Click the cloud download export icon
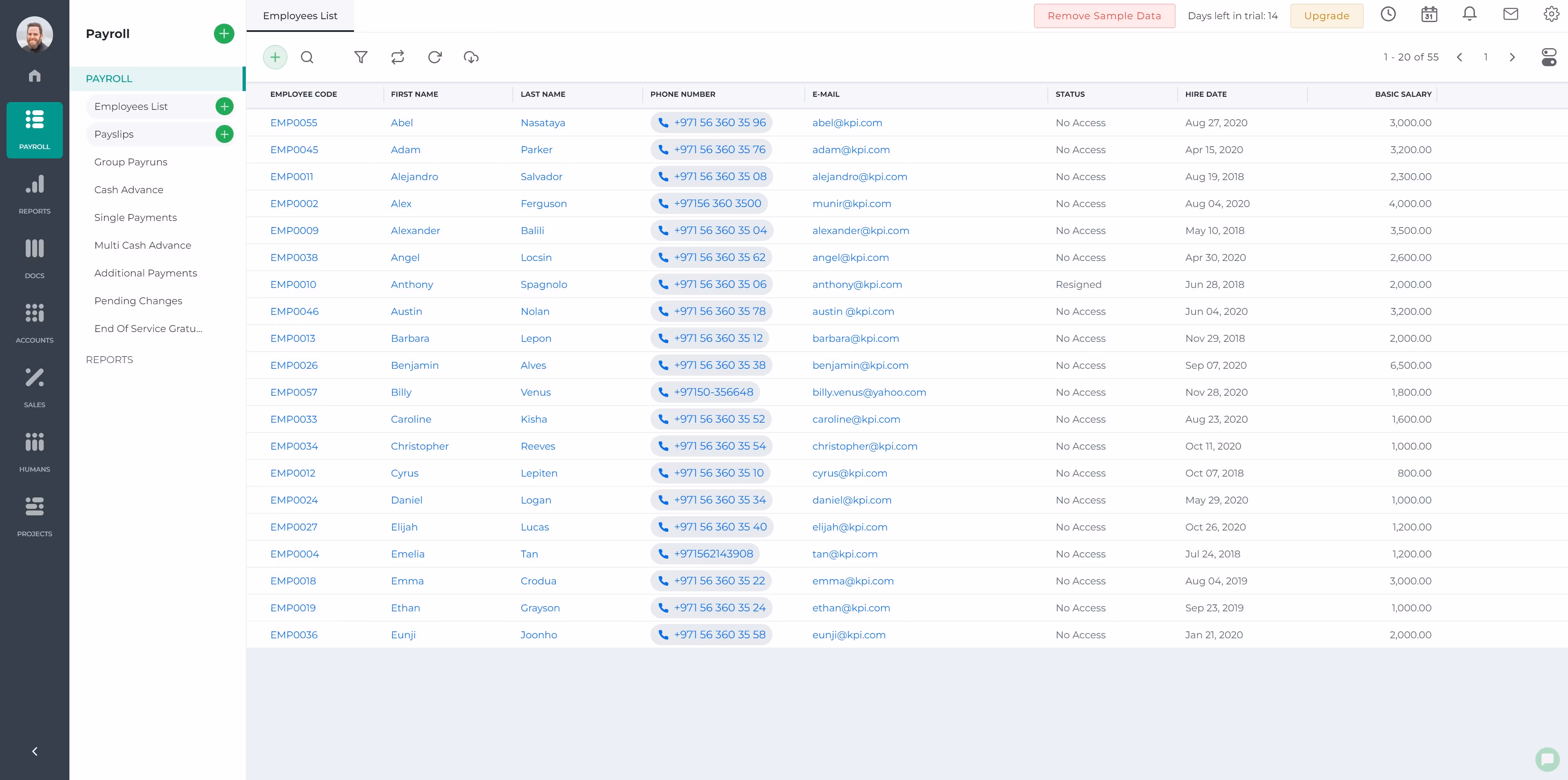1568x780 pixels. (x=471, y=57)
